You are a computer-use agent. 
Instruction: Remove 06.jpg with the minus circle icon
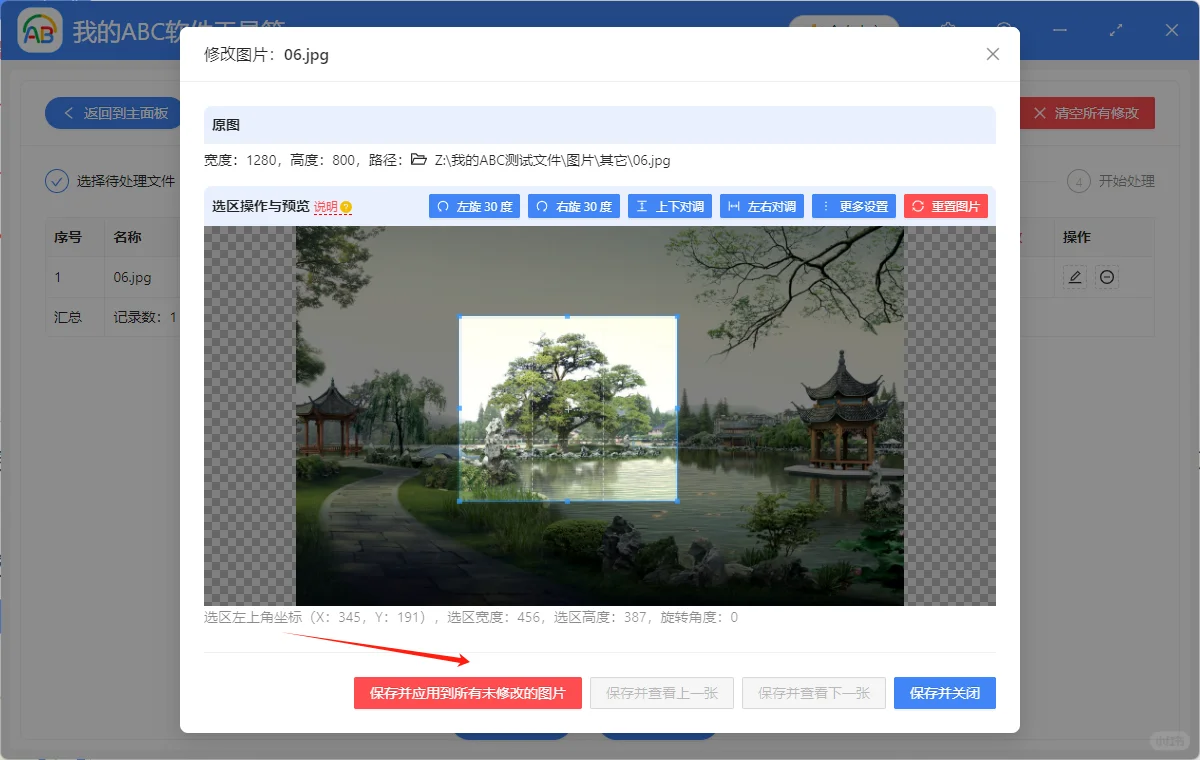point(1106,278)
